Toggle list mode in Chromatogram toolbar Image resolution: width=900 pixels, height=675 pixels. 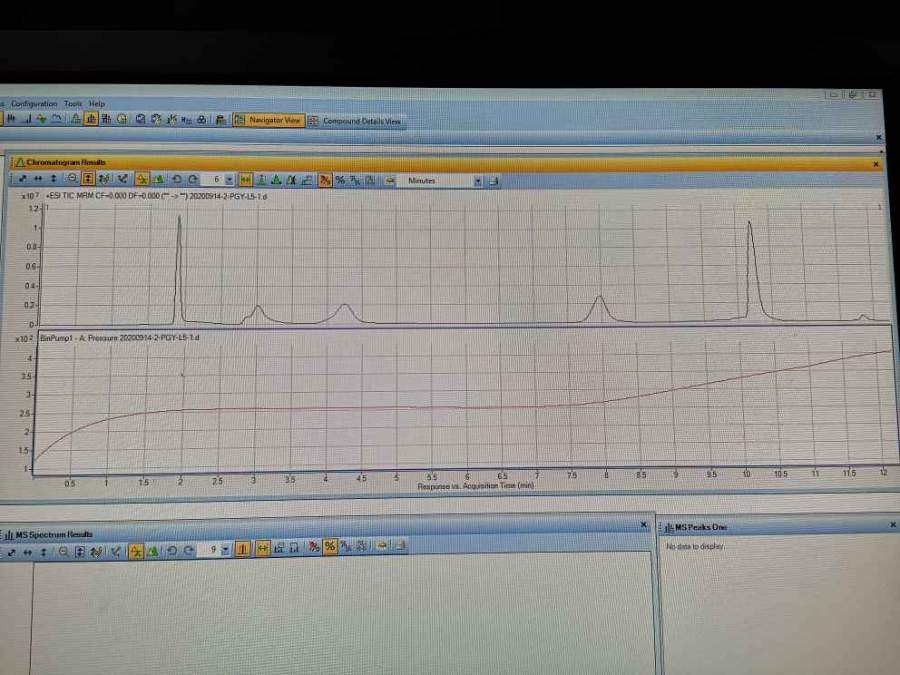[158, 180]
